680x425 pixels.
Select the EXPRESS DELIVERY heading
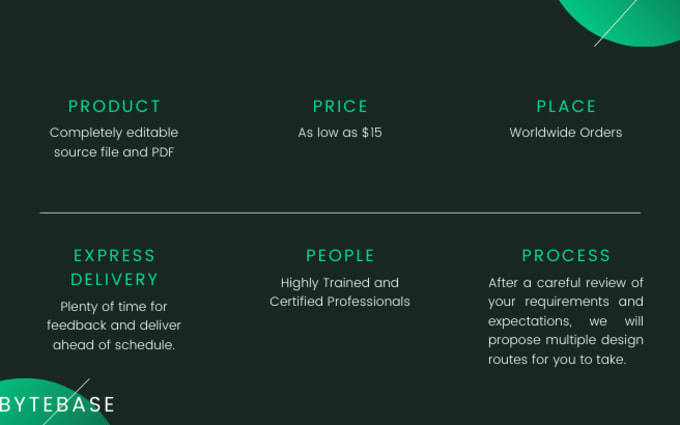114,267
